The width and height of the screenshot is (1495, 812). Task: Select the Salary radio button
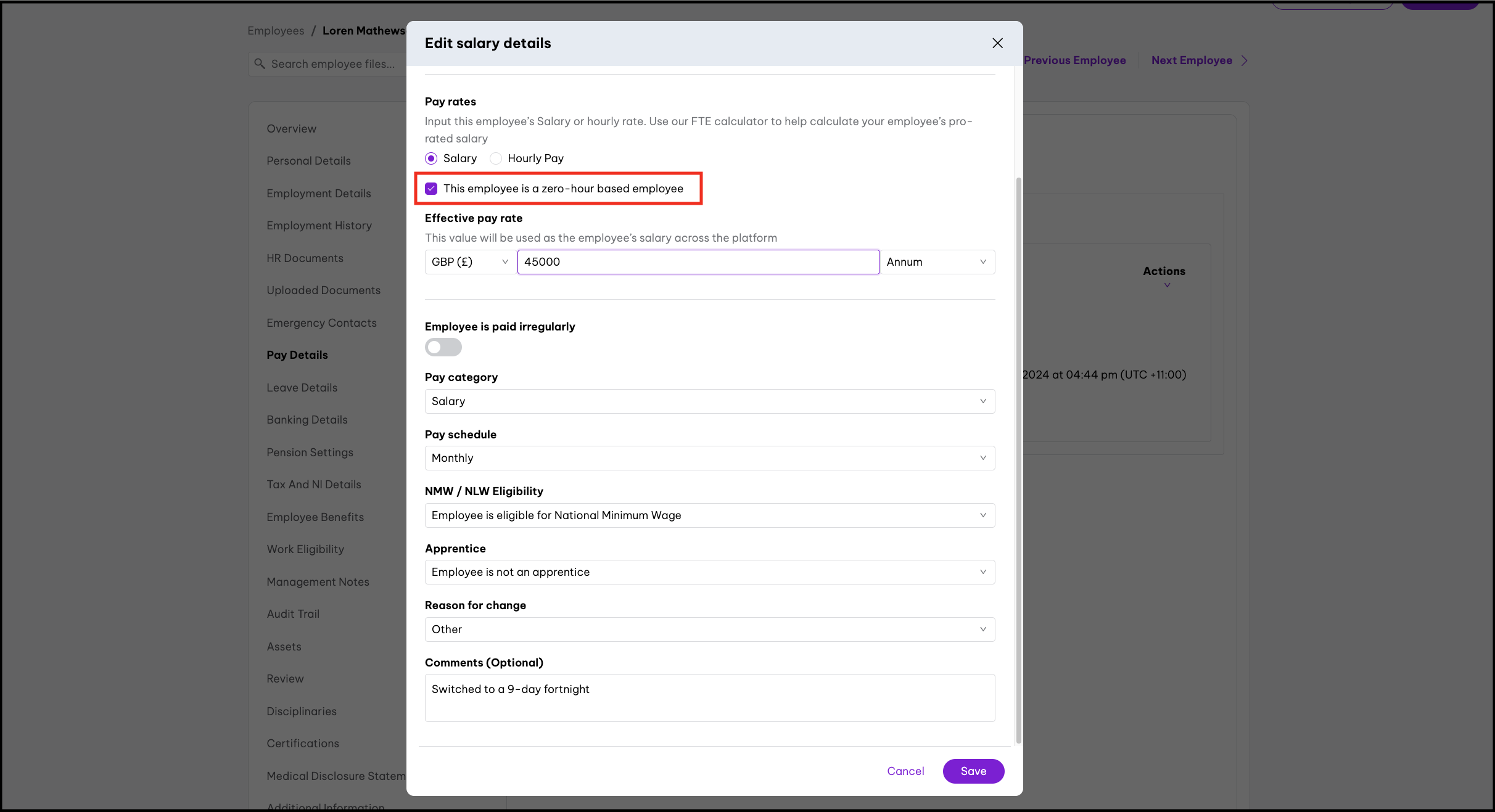click(x=431, y=158)
